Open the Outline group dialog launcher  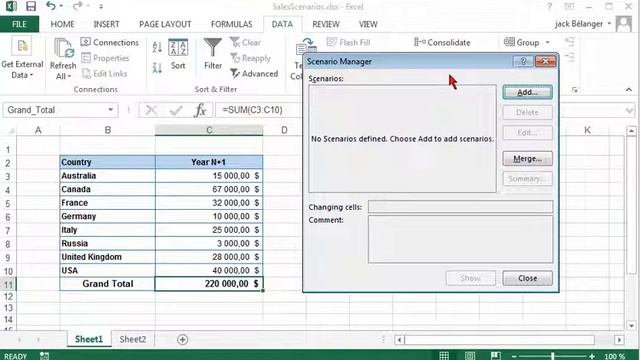tap(575, 90)
